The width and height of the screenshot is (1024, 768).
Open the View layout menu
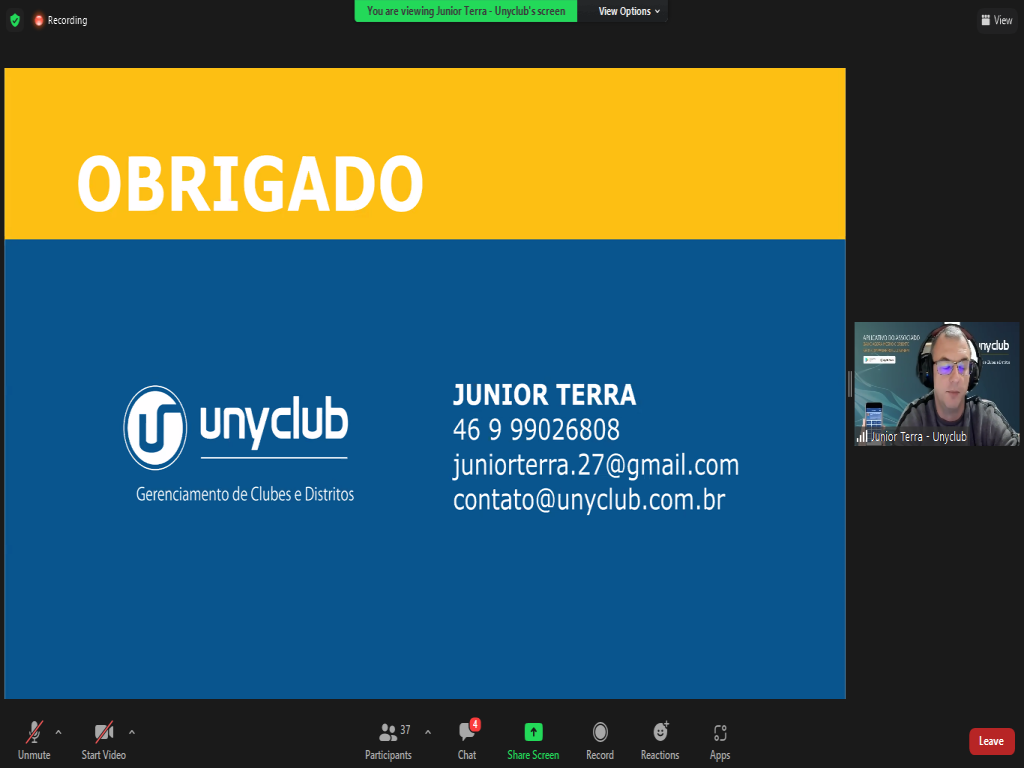click(x=996, y=20)
